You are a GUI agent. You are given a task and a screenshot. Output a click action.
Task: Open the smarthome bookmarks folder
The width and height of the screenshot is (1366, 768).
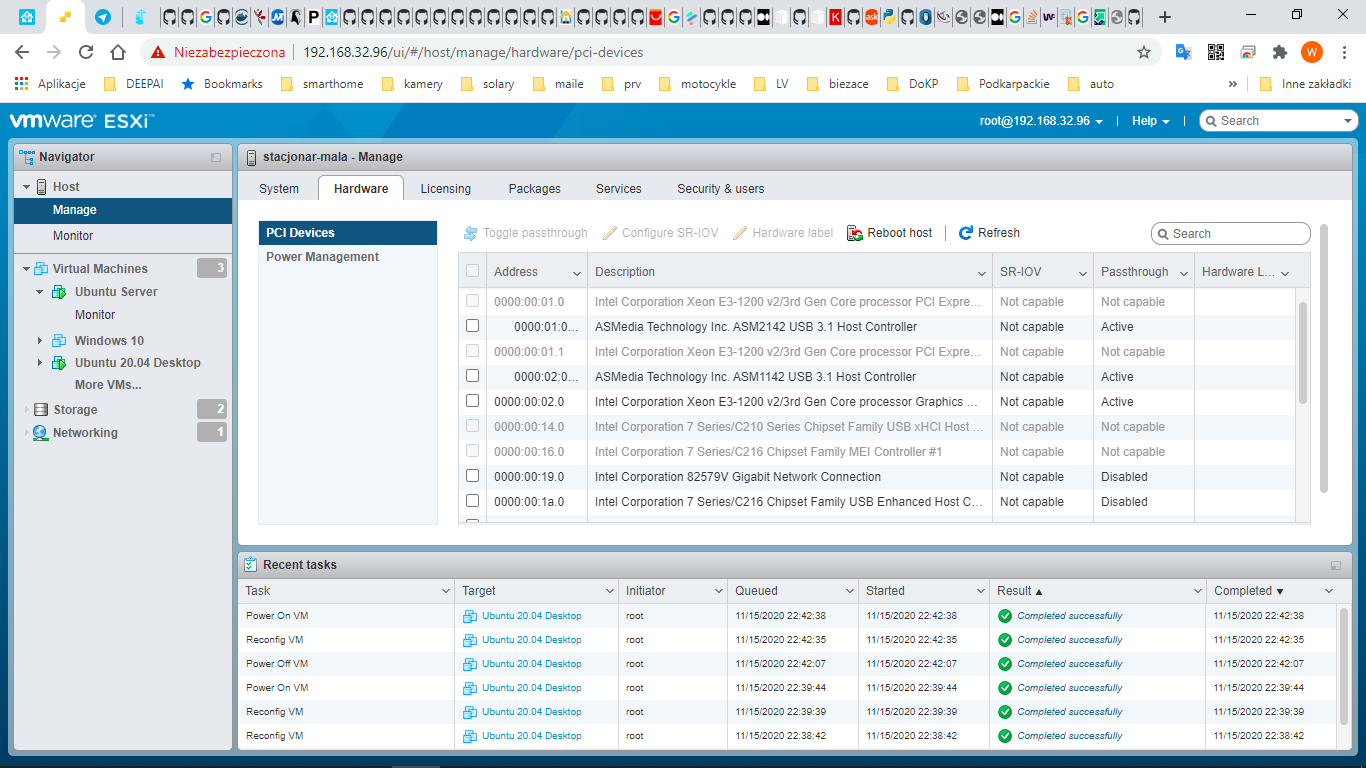[x=322, y=84]
